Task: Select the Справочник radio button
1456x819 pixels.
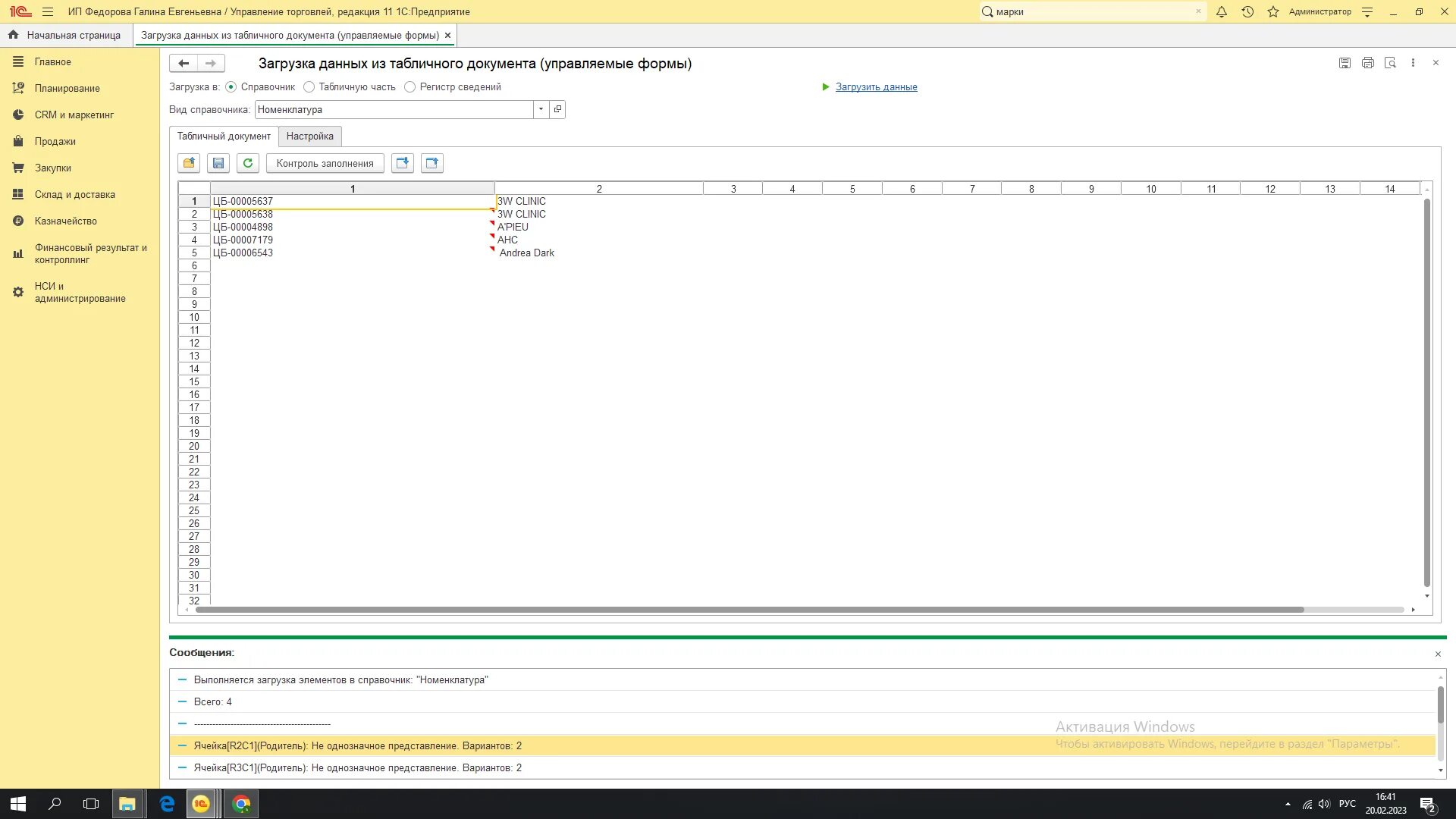Action: [x=231, y=87]
